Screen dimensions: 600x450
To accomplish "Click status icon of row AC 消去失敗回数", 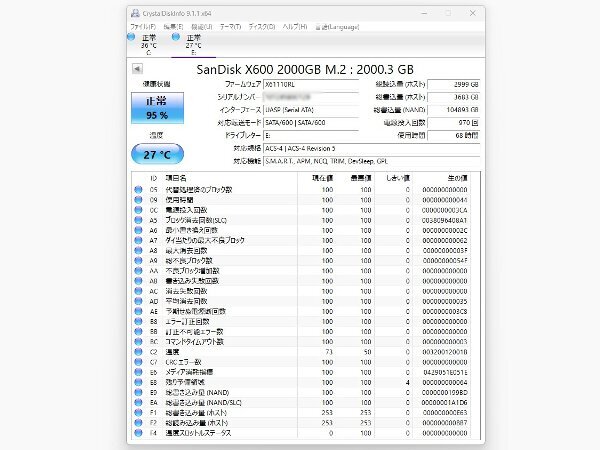I will [138, 291].
